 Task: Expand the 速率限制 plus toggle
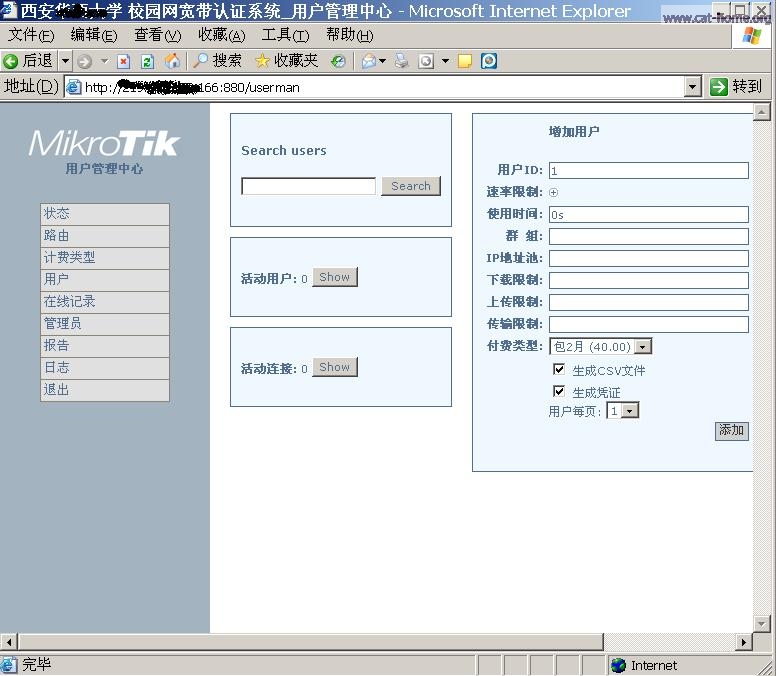[x=554, y=192]
